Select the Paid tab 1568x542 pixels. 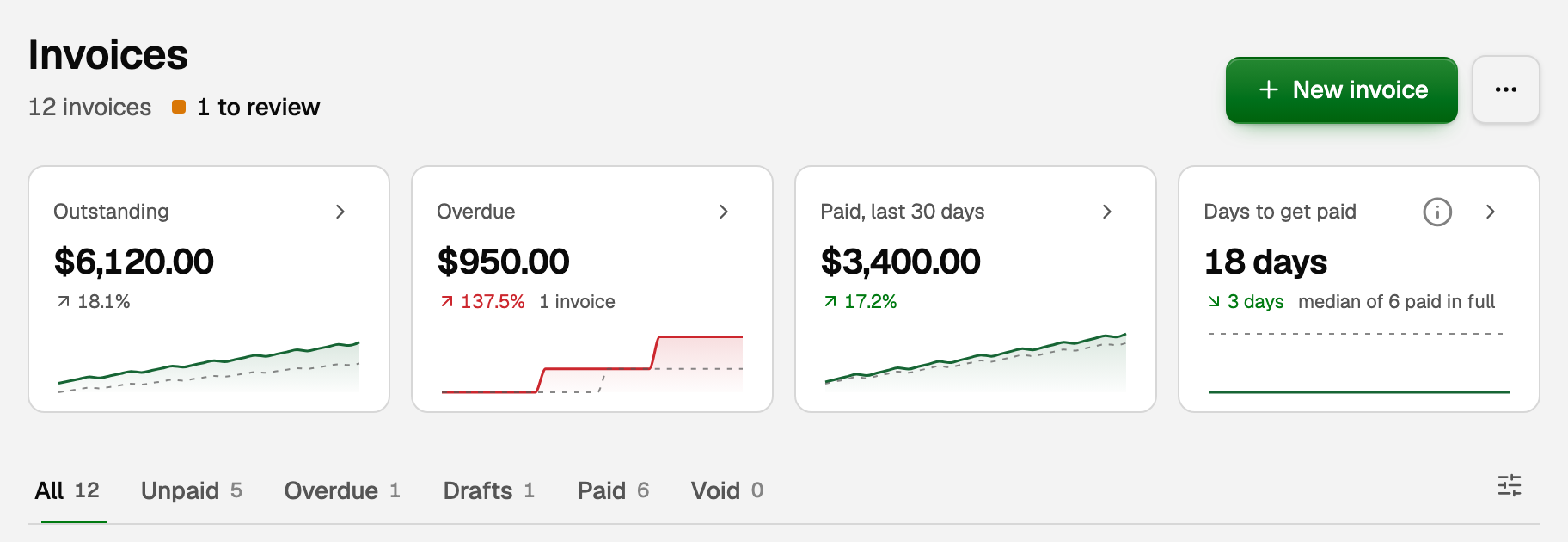(x=614, y=490)
